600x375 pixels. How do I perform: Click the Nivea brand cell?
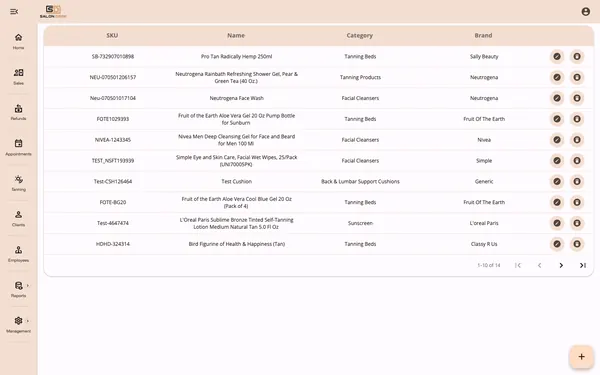point(484,140)
